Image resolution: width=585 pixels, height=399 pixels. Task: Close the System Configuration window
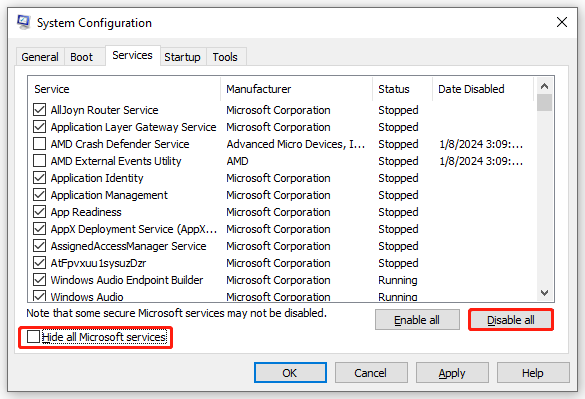pyautogui.click(x=561, y=22)
